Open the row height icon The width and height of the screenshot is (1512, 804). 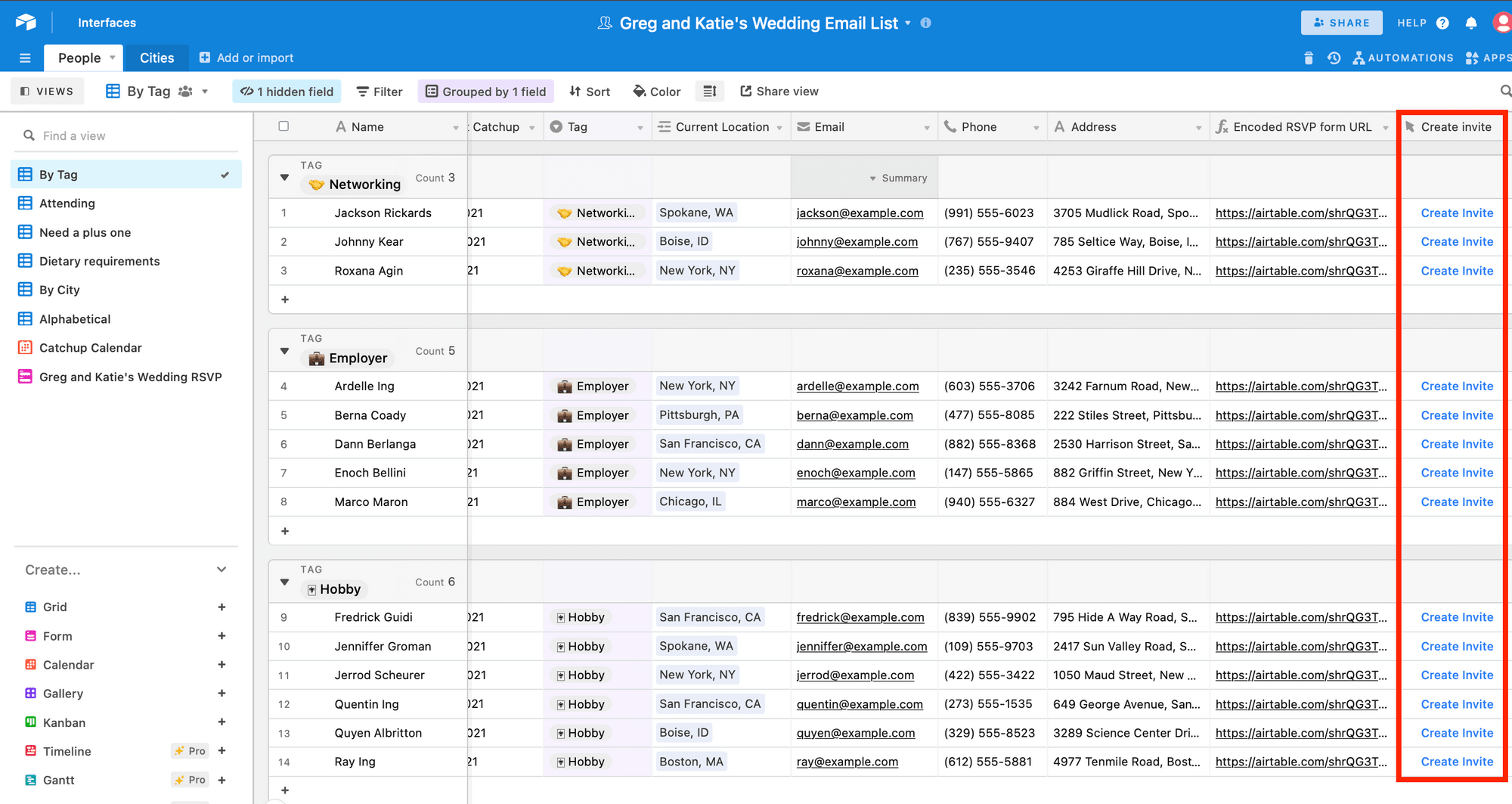tap(709, 92)
